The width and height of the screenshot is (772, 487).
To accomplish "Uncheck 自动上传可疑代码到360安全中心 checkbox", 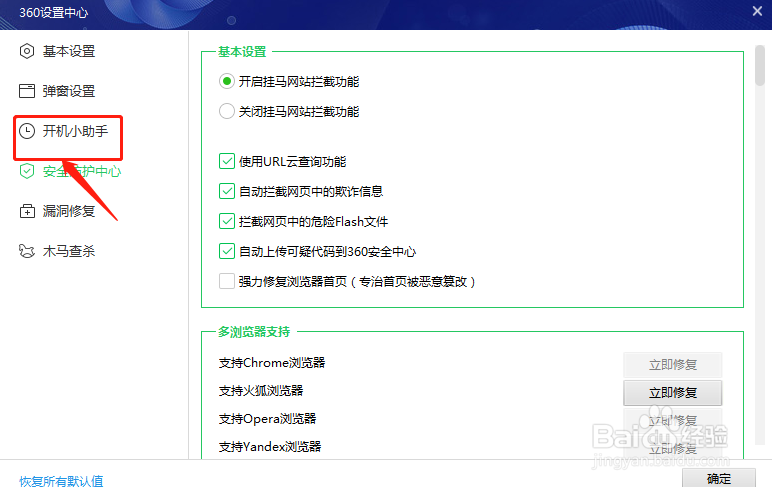I will [x=226, y=252].
